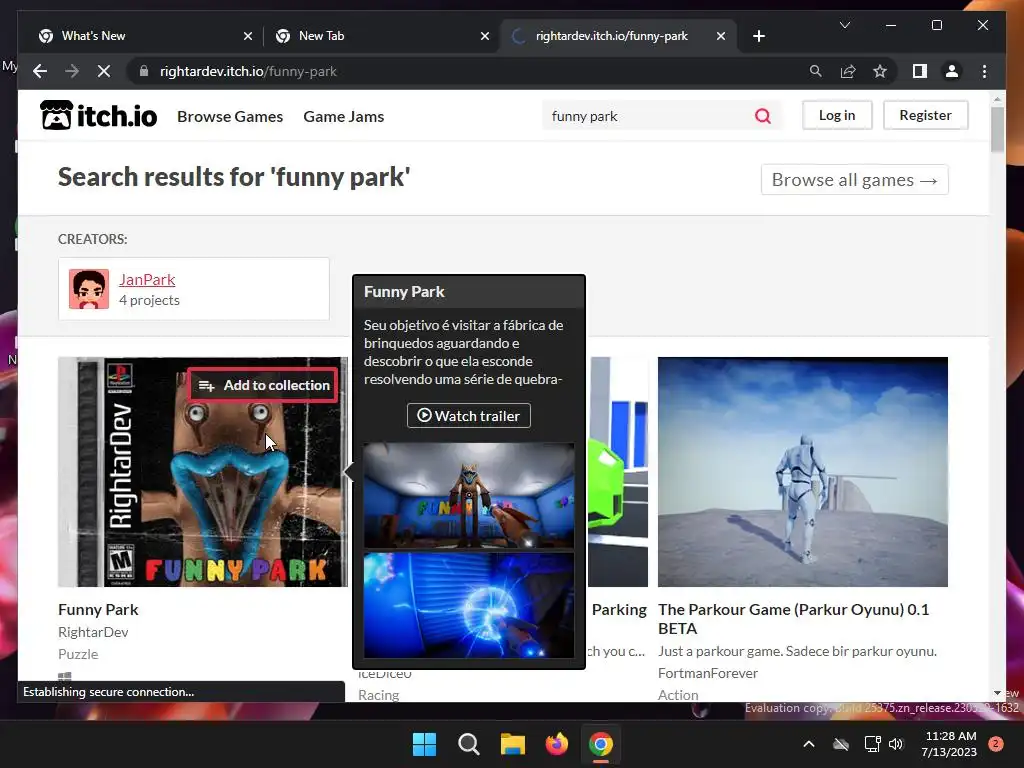
Task: Click the network tray icon
Action: tap(872, 744)
